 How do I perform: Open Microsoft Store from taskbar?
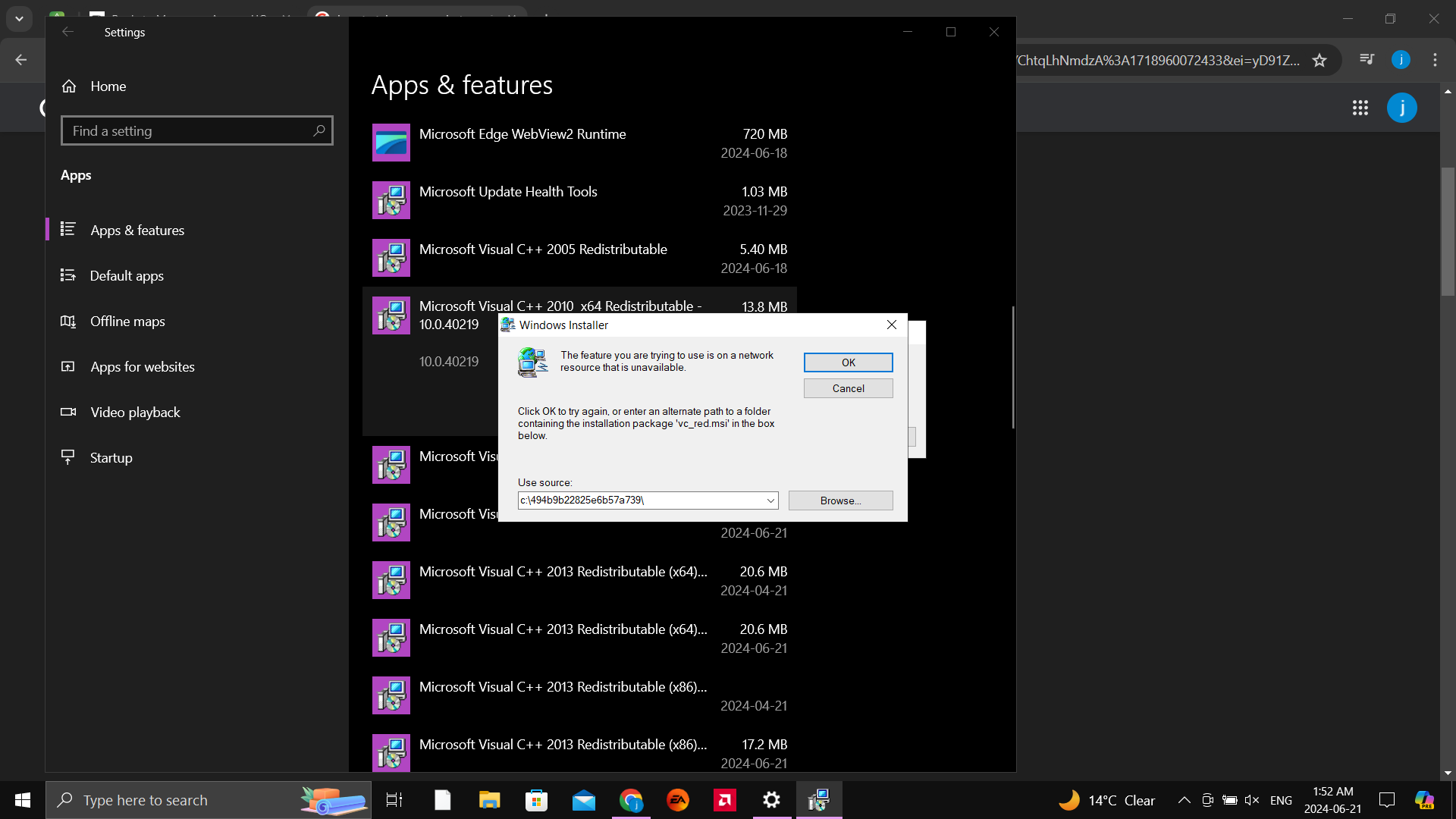536,800
